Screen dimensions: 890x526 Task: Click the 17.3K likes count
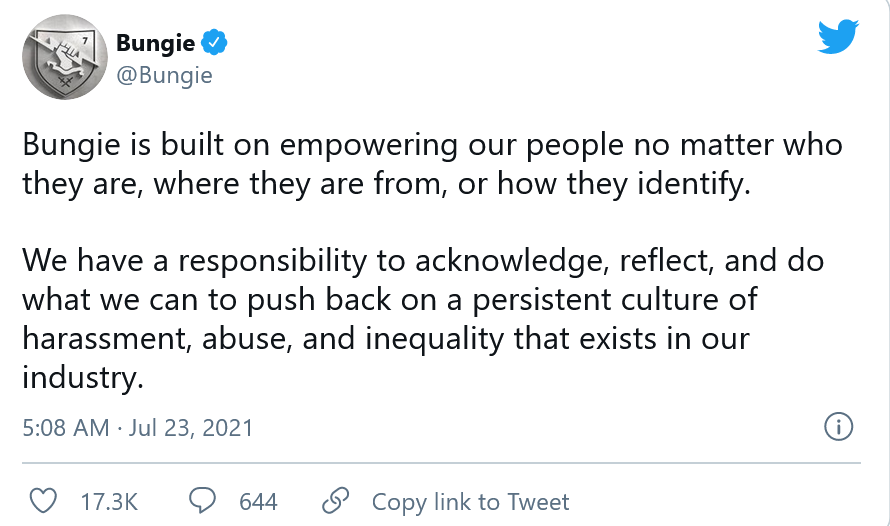point(108,501)
